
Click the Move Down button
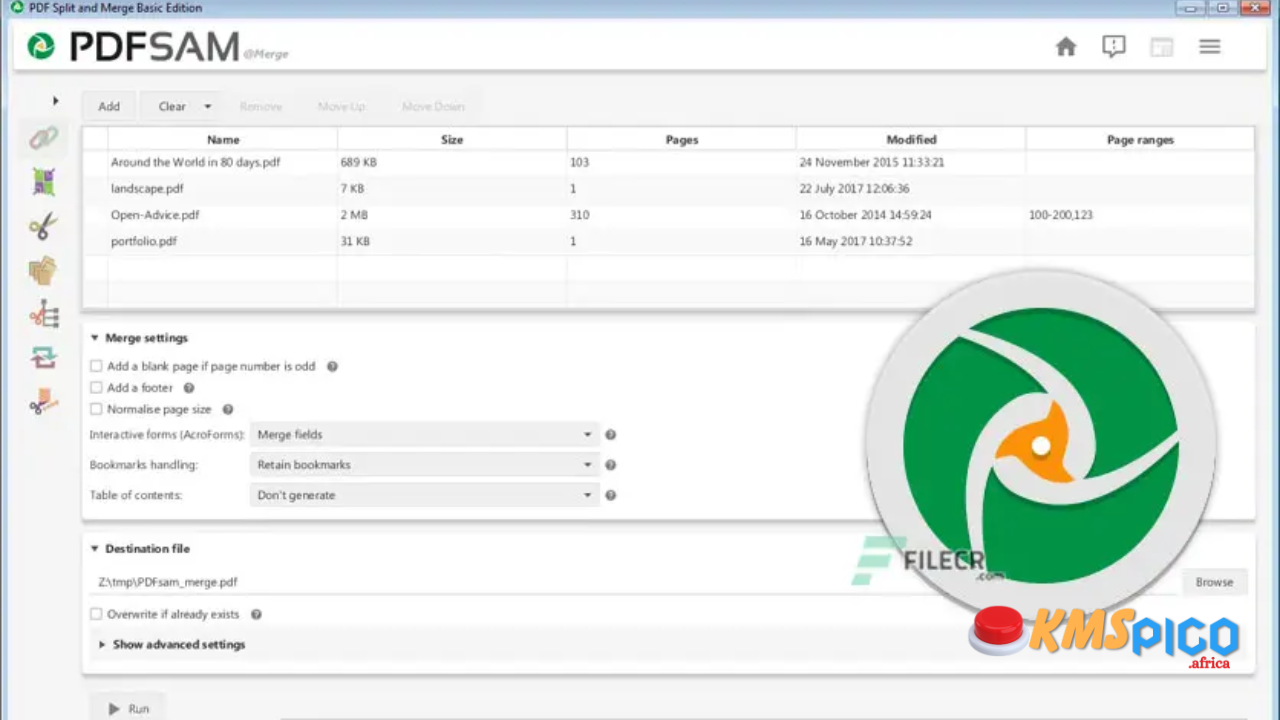[x=433, y=106]
